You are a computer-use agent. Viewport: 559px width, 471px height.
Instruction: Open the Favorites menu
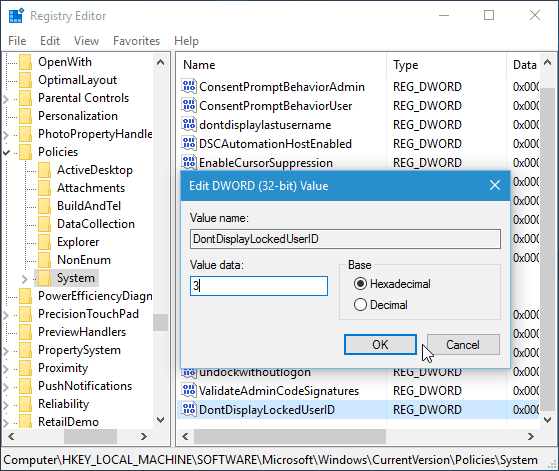pyautogui.click(x=136, y=41)
